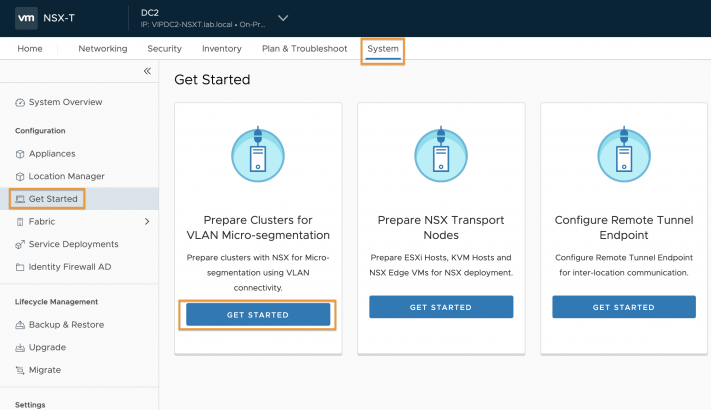Click the System Overview gauge icon

[20, 102]
